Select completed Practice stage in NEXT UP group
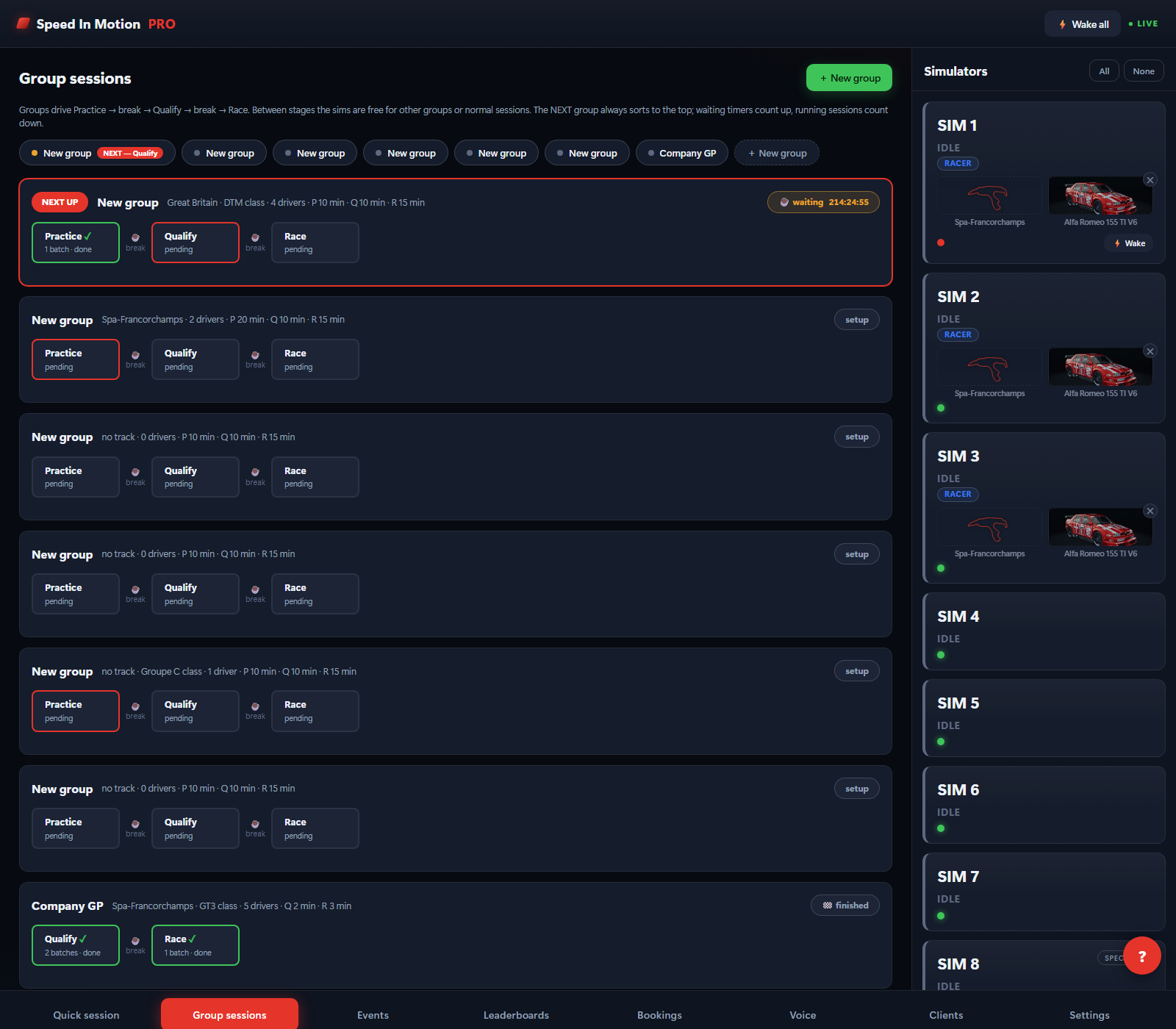The height and width of the screenshot is (1029, 1176). tap(76, 243)
